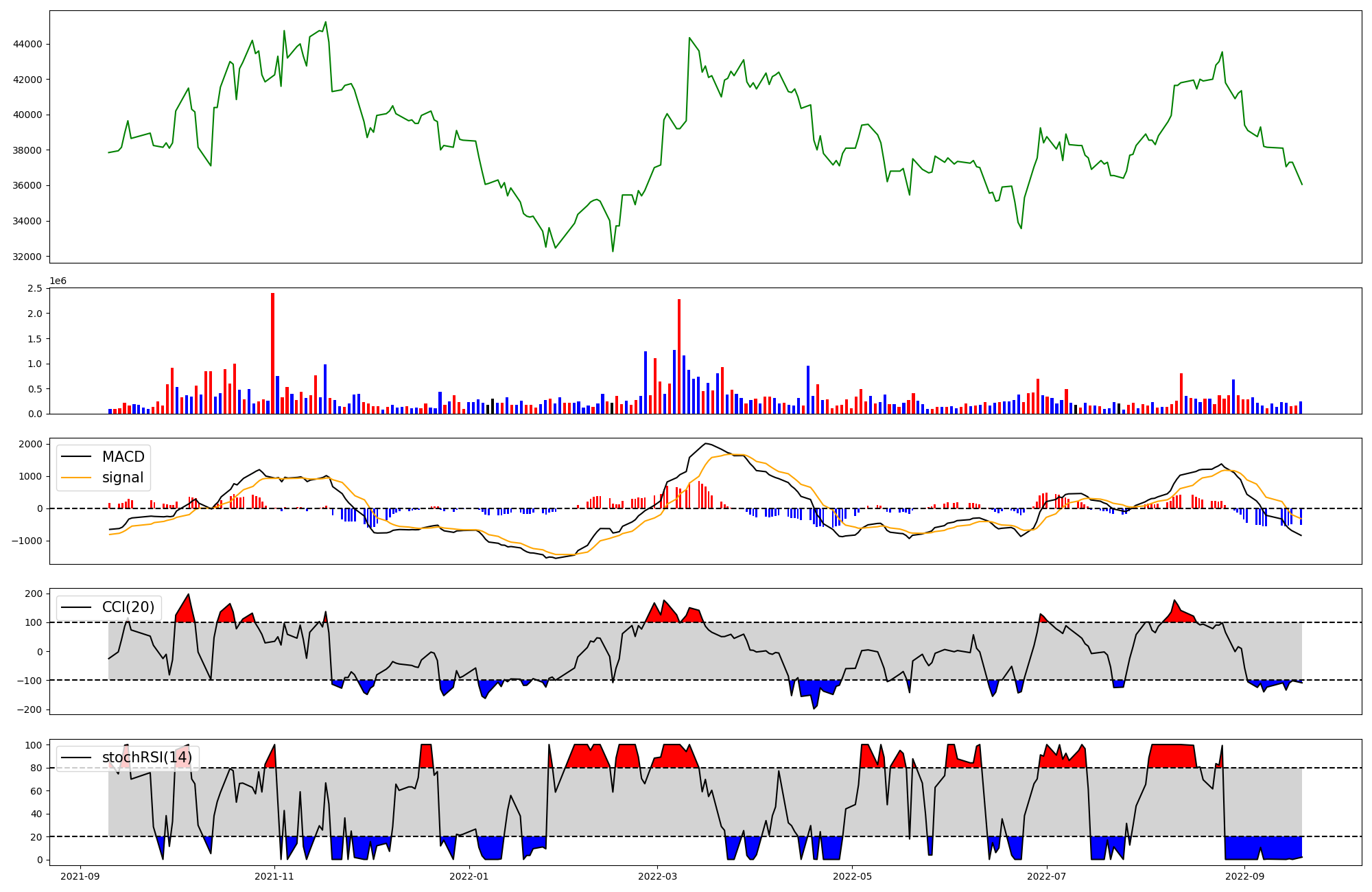Click the lowest price trough near 32000
Image resolution: width=1372 pixels, height=892 pixels.
[x=613, y=251]
